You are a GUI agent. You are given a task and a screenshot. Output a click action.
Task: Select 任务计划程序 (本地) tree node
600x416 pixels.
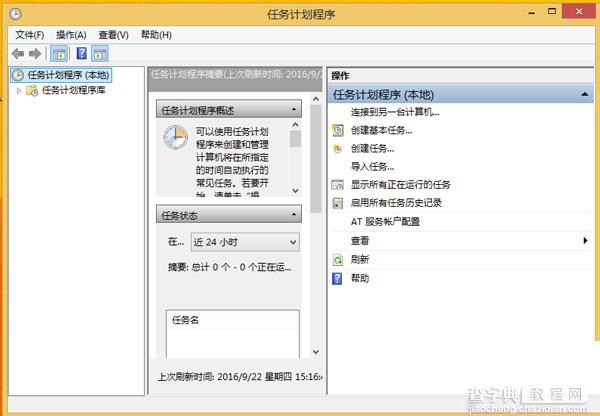[61, 75]
